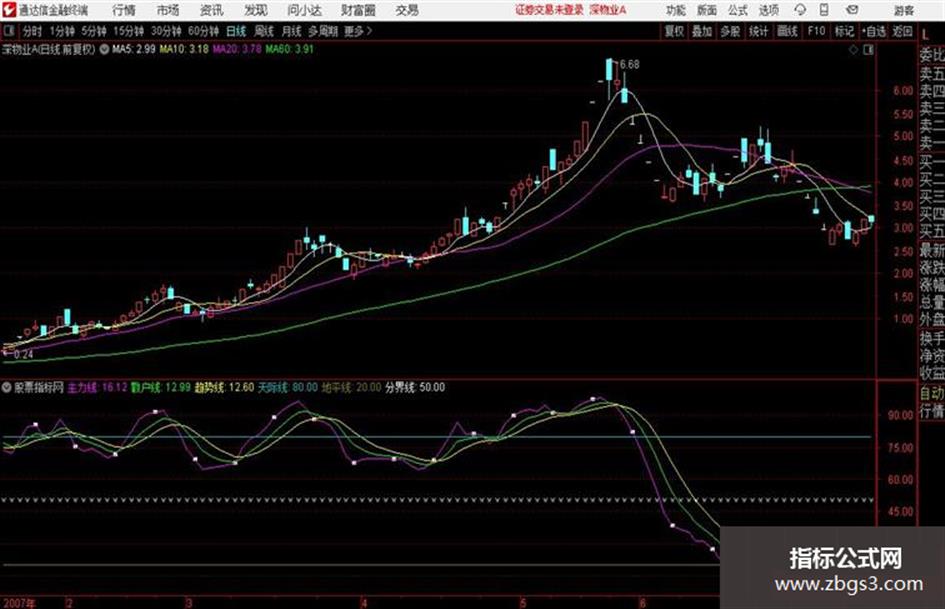Toggle the left panel icon on period bar

[x=9, y=31]
